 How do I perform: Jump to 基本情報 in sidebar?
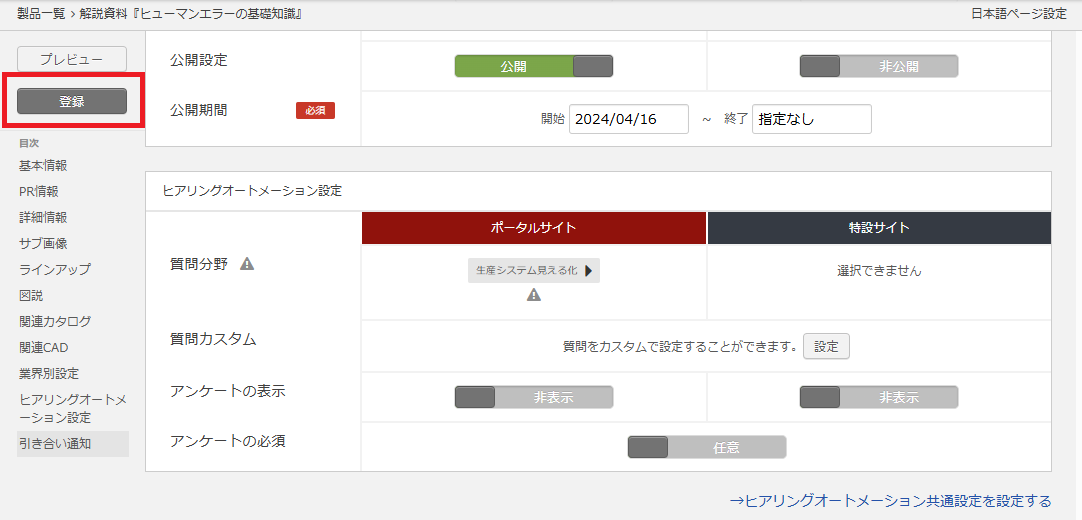pyautogui.click(x=43, y=165)
